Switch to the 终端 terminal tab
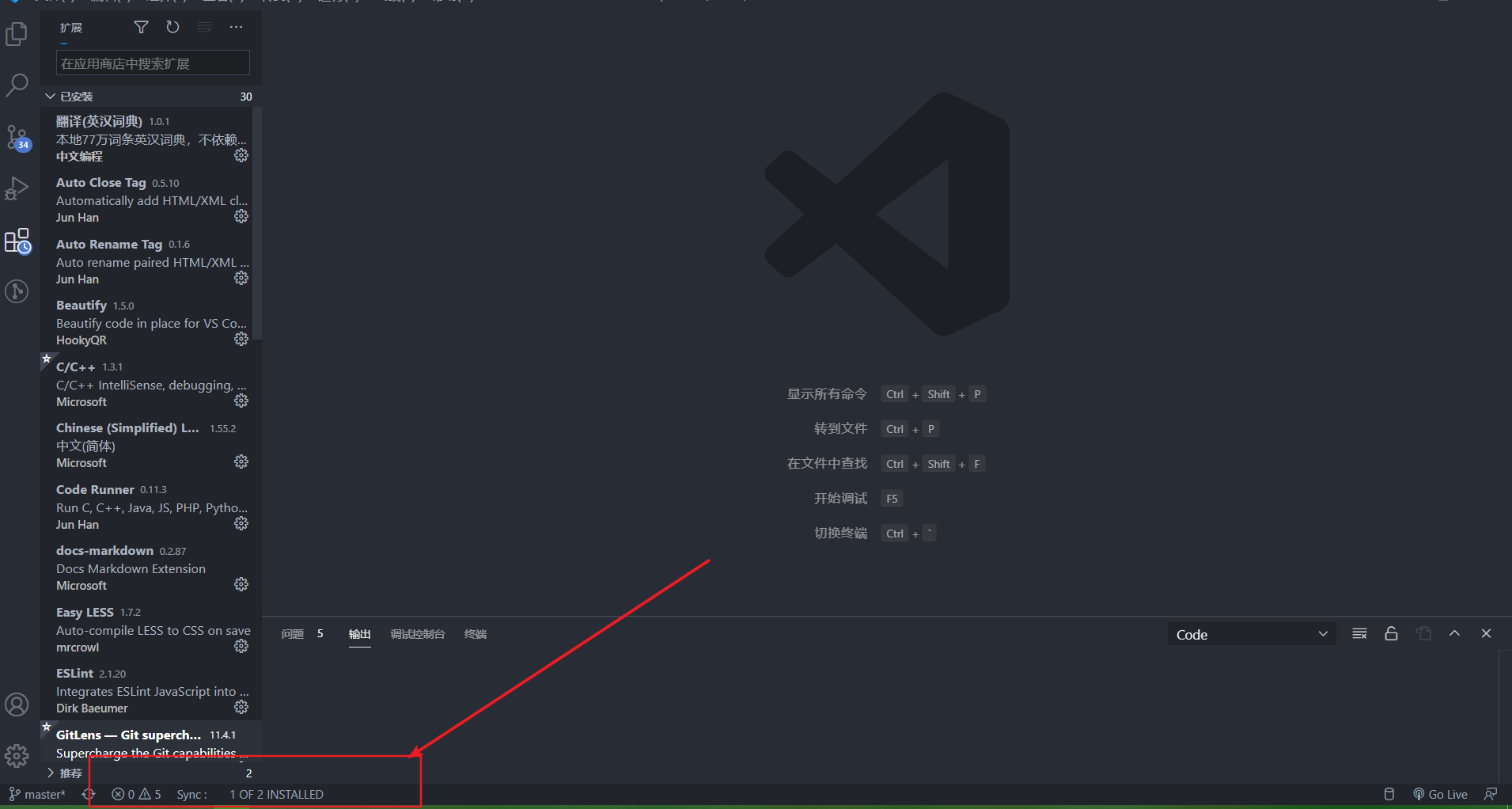The height and width of the screenshot is (809, 1512). click(476, 634)
